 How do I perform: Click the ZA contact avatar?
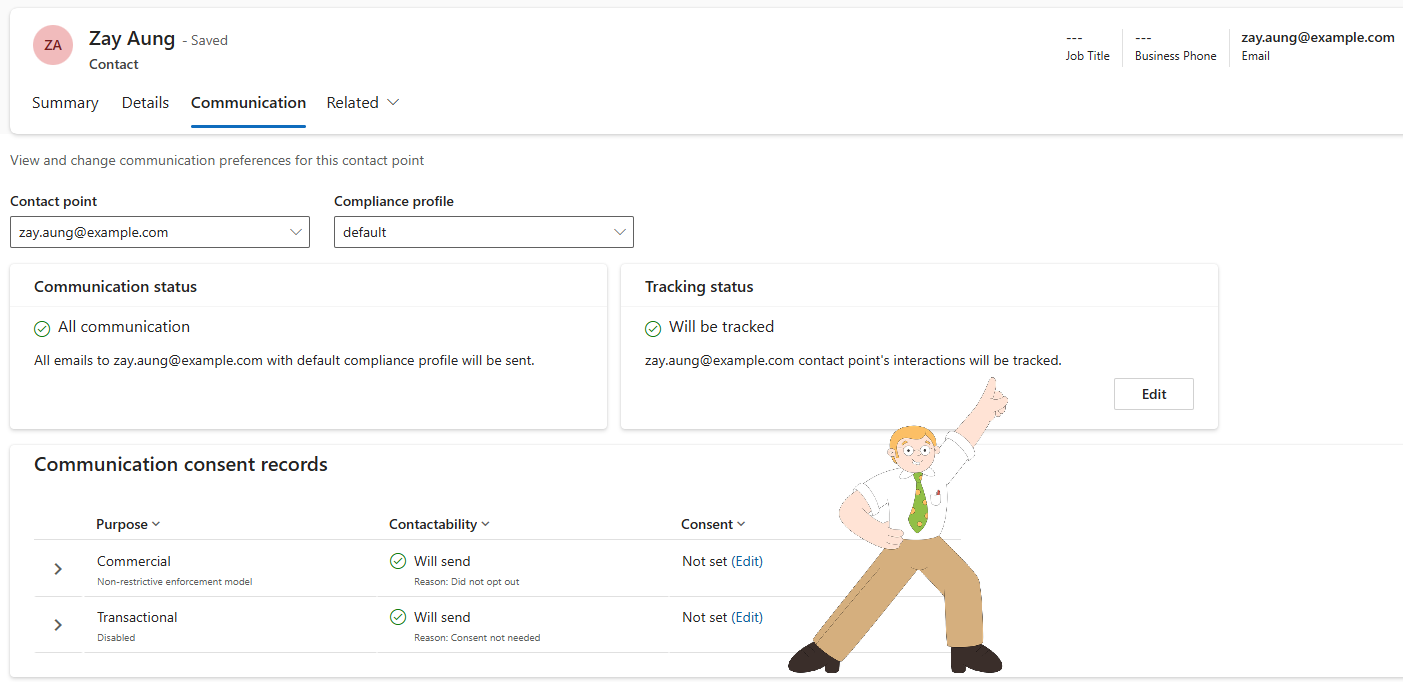[x=52, y=45]
